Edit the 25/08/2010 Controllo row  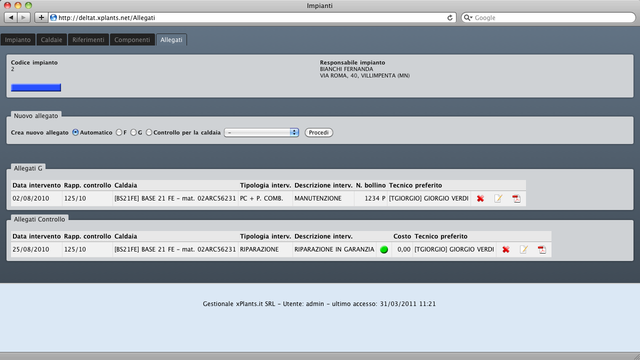(524, 249)
